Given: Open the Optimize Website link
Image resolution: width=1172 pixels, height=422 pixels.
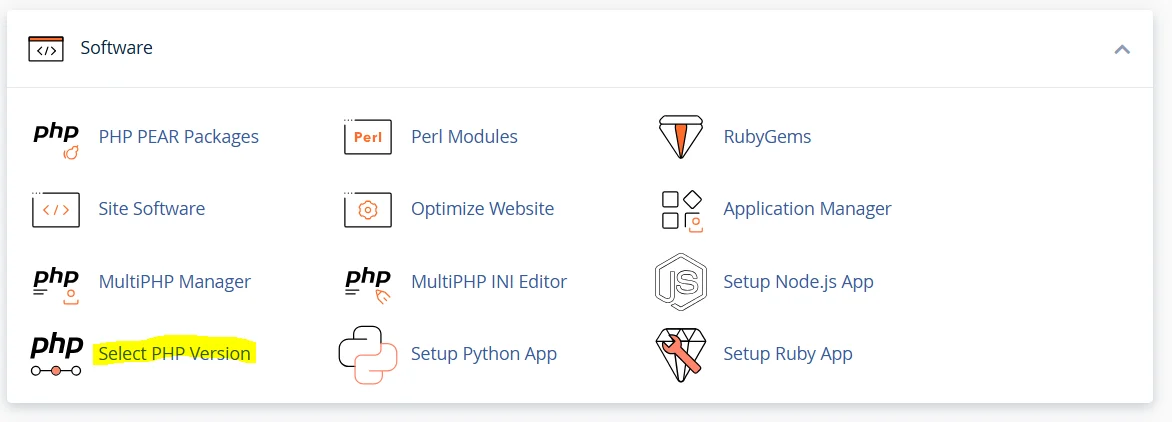Looking at the screenshot, I should pos(482,208).
